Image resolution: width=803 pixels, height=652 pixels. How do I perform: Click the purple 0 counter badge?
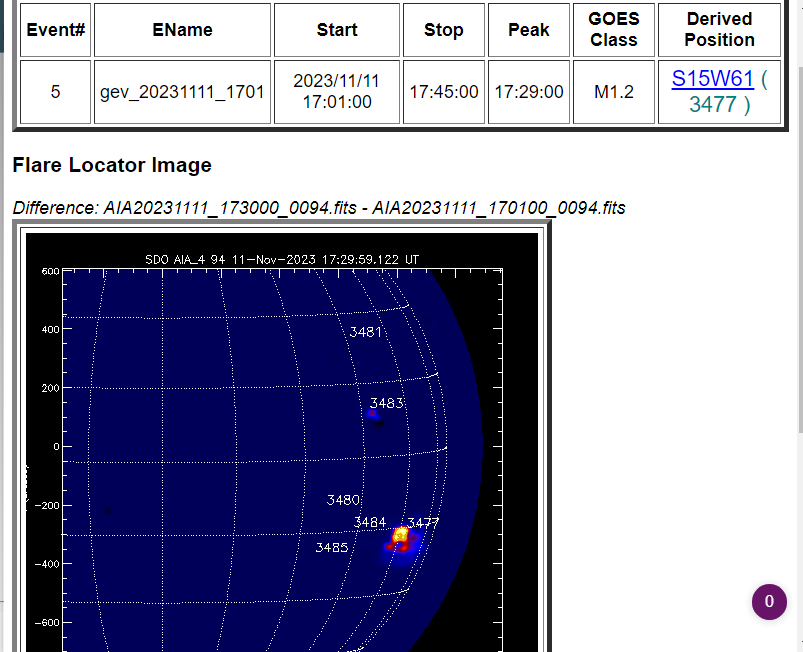tap(769, 602)
